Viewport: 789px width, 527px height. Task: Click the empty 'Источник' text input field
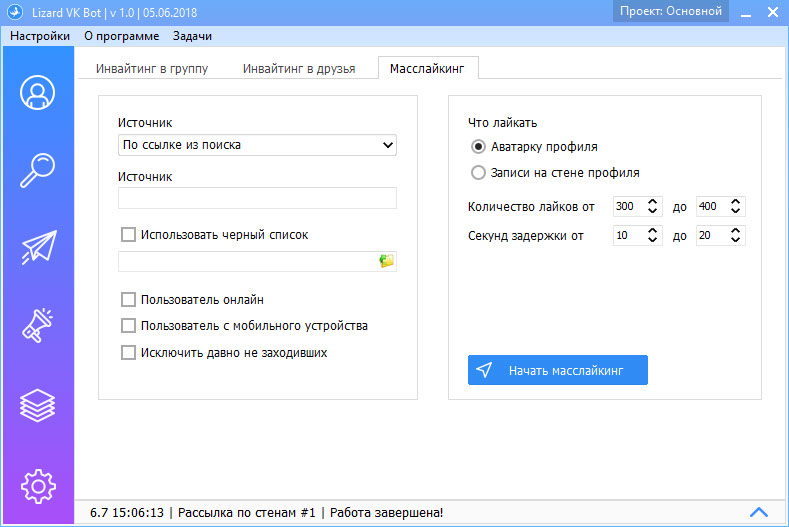[257, 198]
